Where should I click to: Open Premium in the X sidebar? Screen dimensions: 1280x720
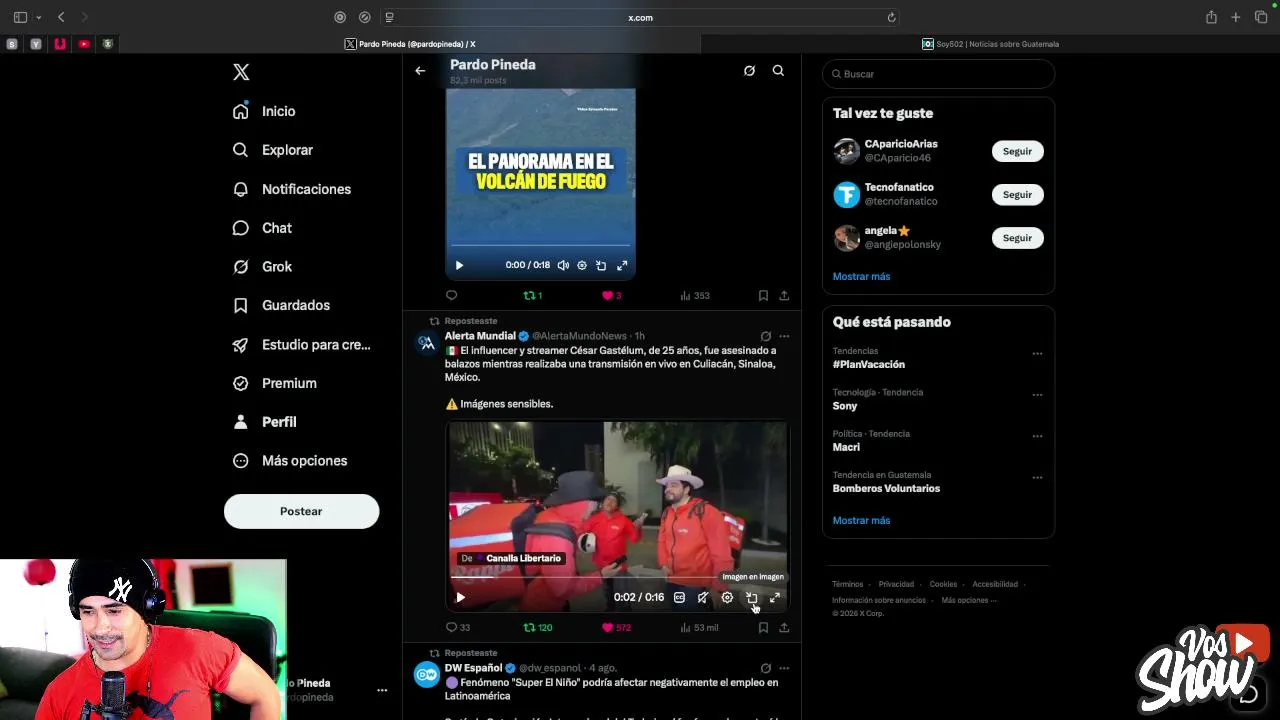coord(275,383)
